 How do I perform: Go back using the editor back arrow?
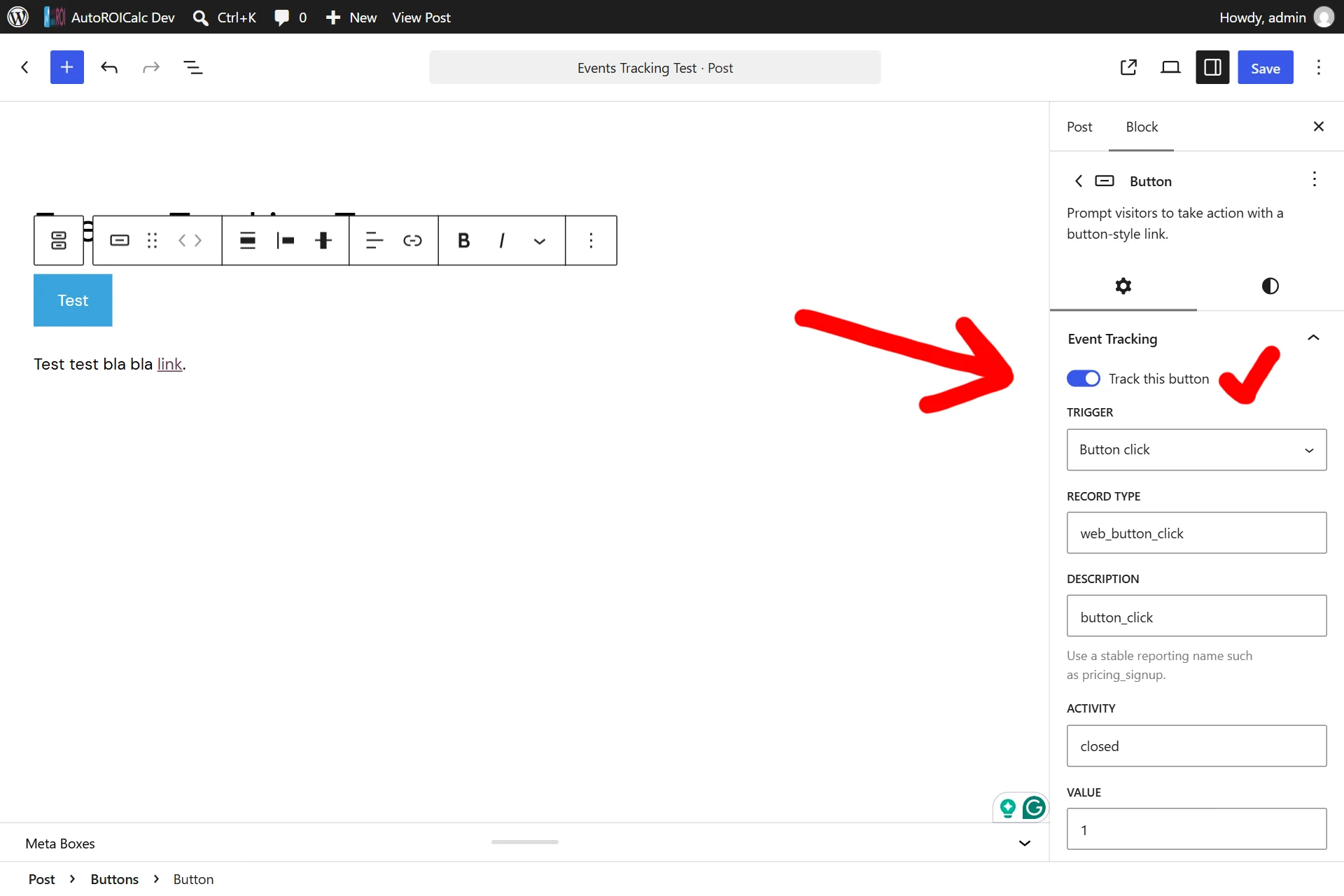[25, 67]
